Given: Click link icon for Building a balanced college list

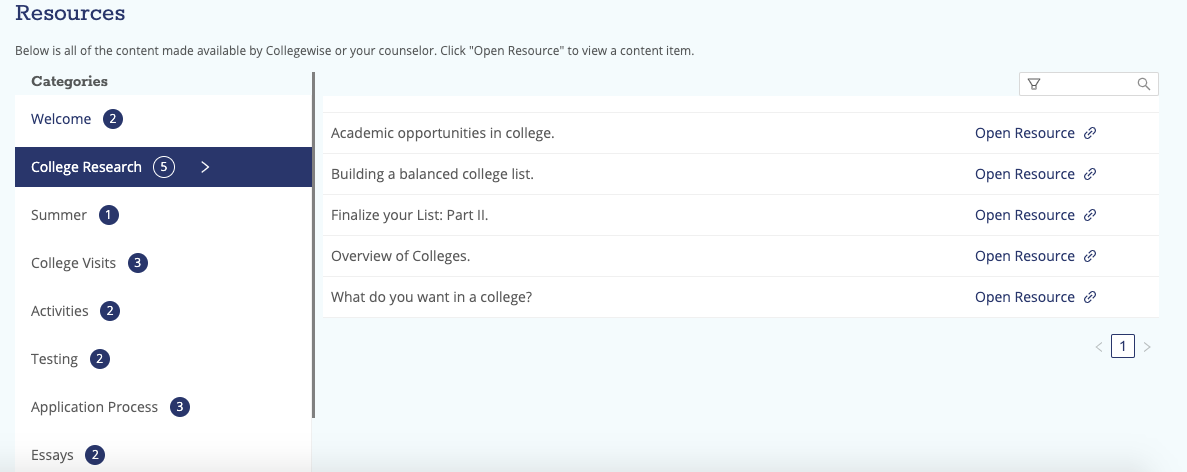Looking at the screenshot, I should click(x=1090, y=174).
